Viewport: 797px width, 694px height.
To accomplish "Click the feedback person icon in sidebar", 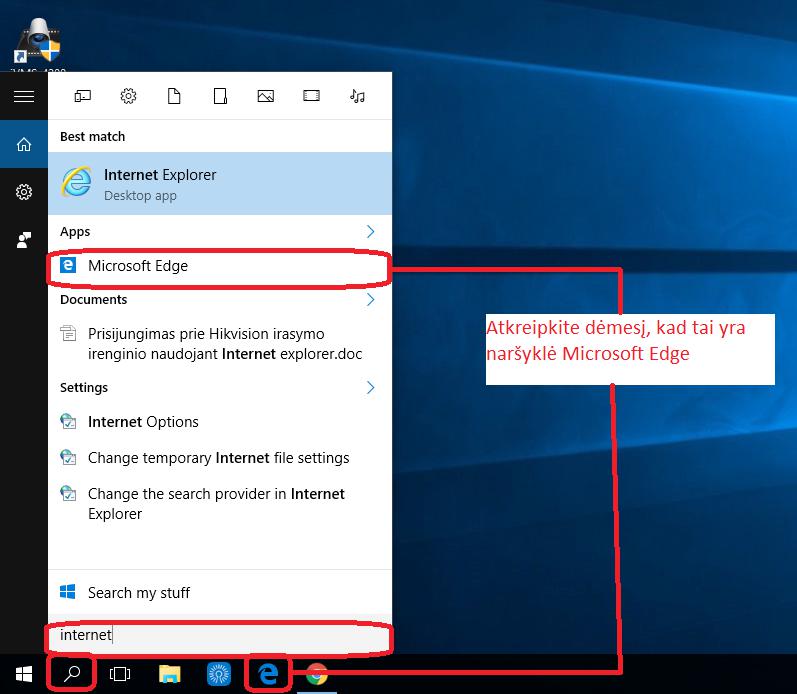I will click(x=24, y=240).
